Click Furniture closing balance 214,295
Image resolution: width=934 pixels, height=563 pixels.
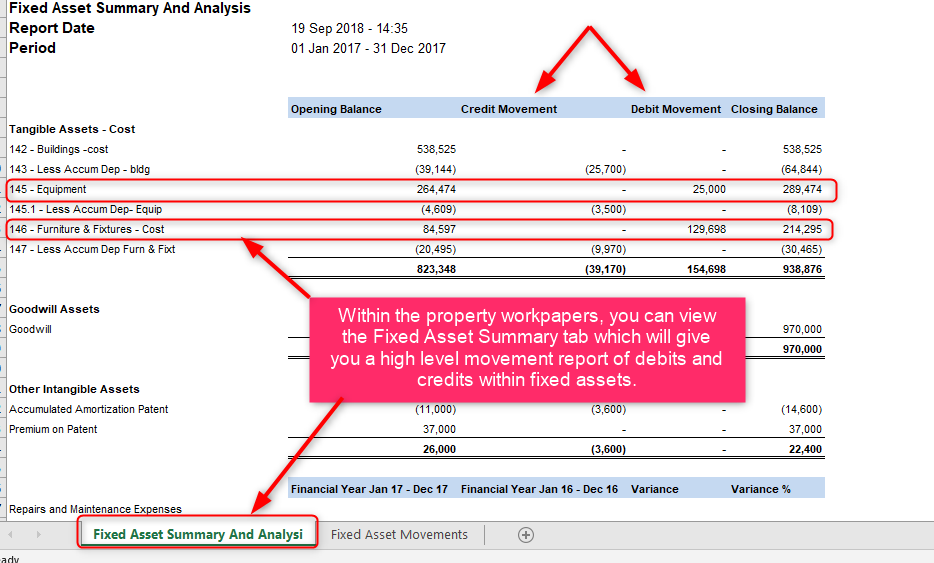[802, 229]
